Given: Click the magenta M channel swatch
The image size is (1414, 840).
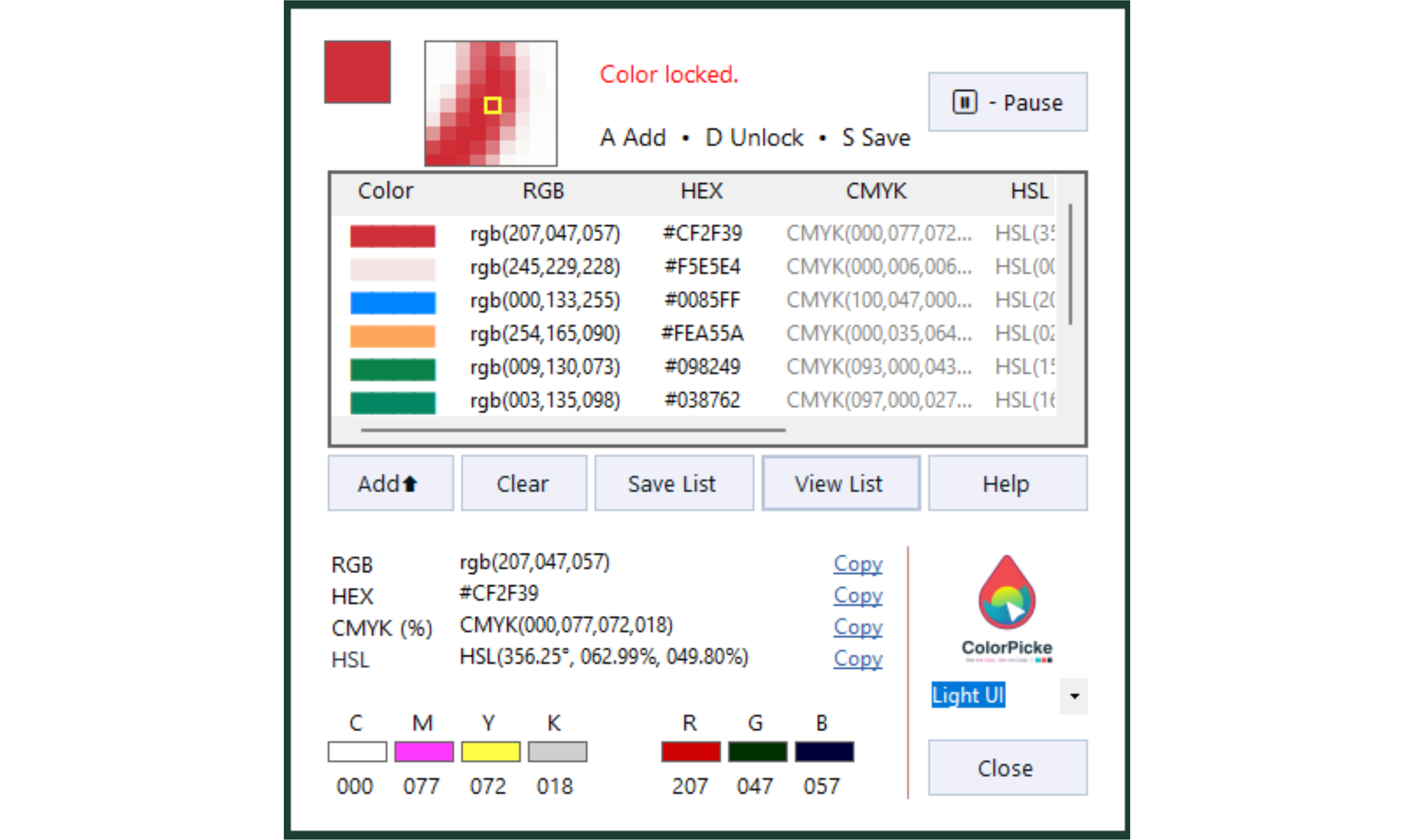Looking at the screenshot, I should pos(424,752).
